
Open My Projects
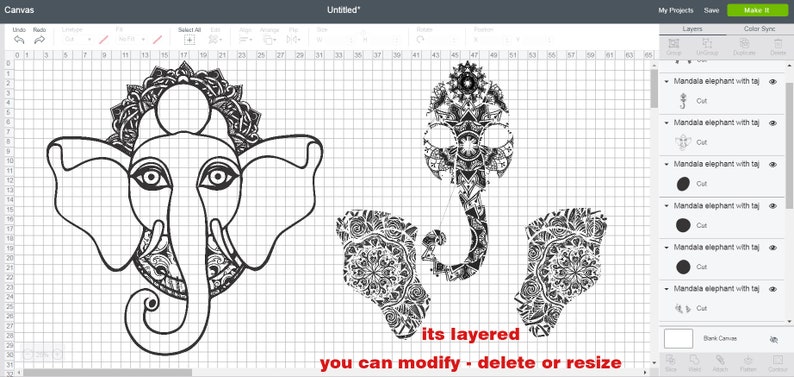point(676,10)
